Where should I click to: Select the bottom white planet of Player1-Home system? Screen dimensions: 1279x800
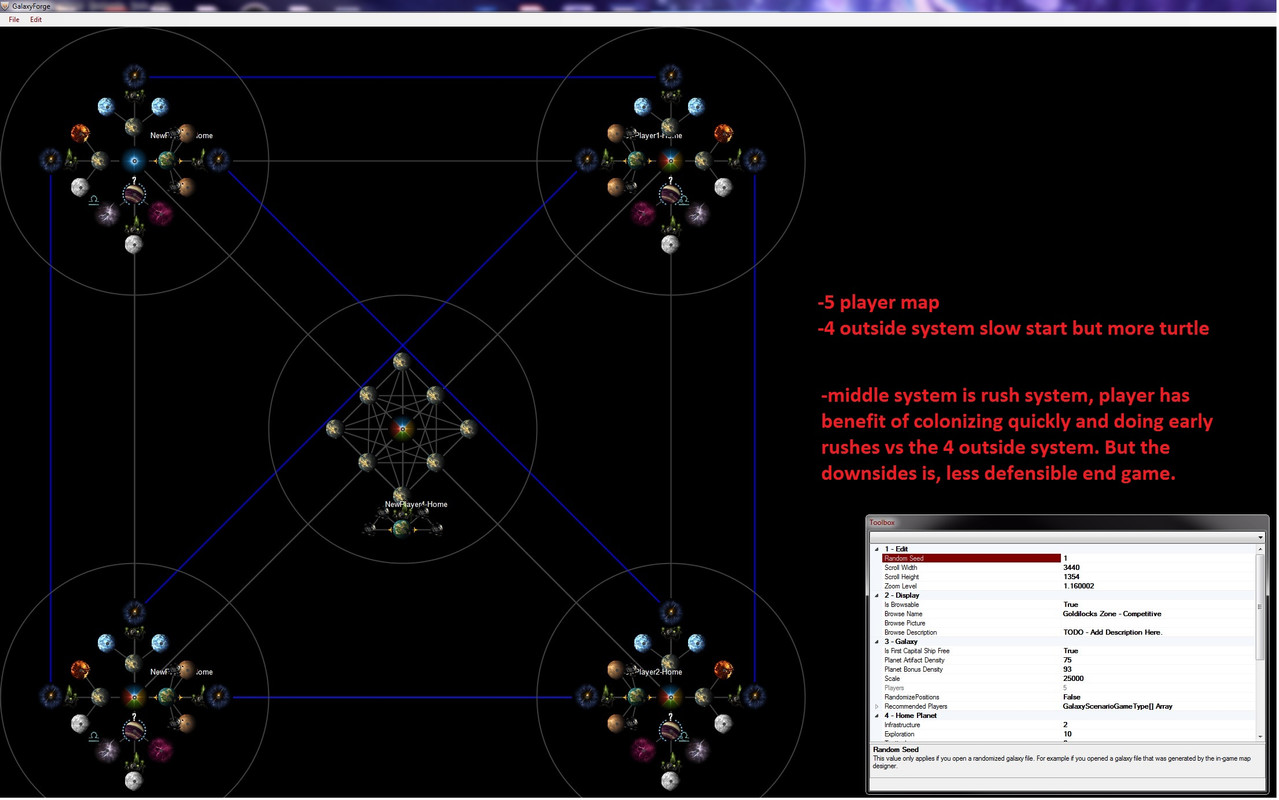670,244
